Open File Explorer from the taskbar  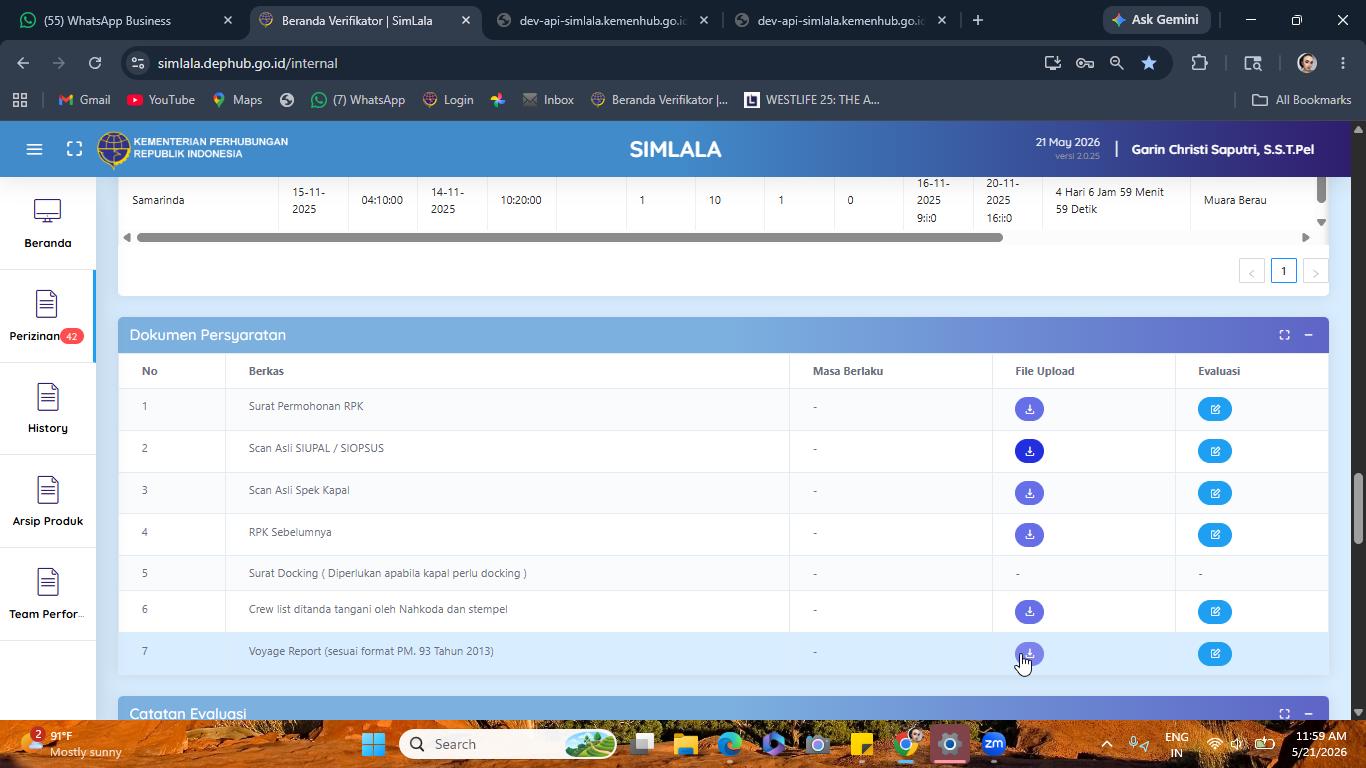tap(685, 744)
